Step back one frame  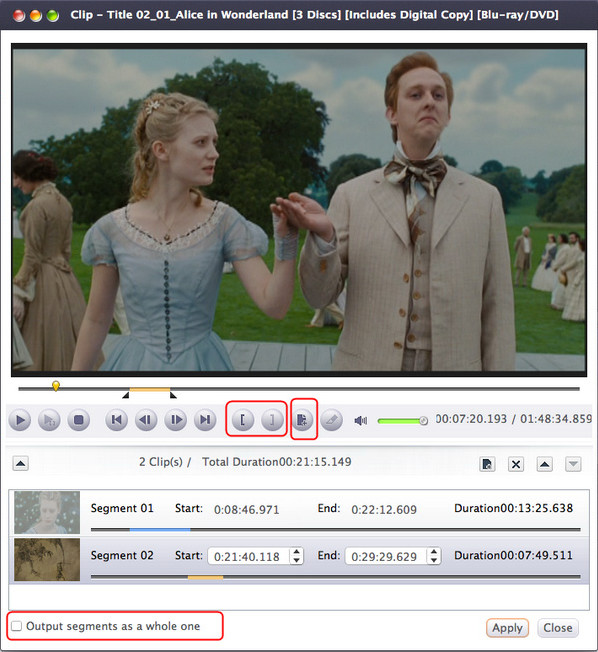pyautogui.click(x=146, y=420)
